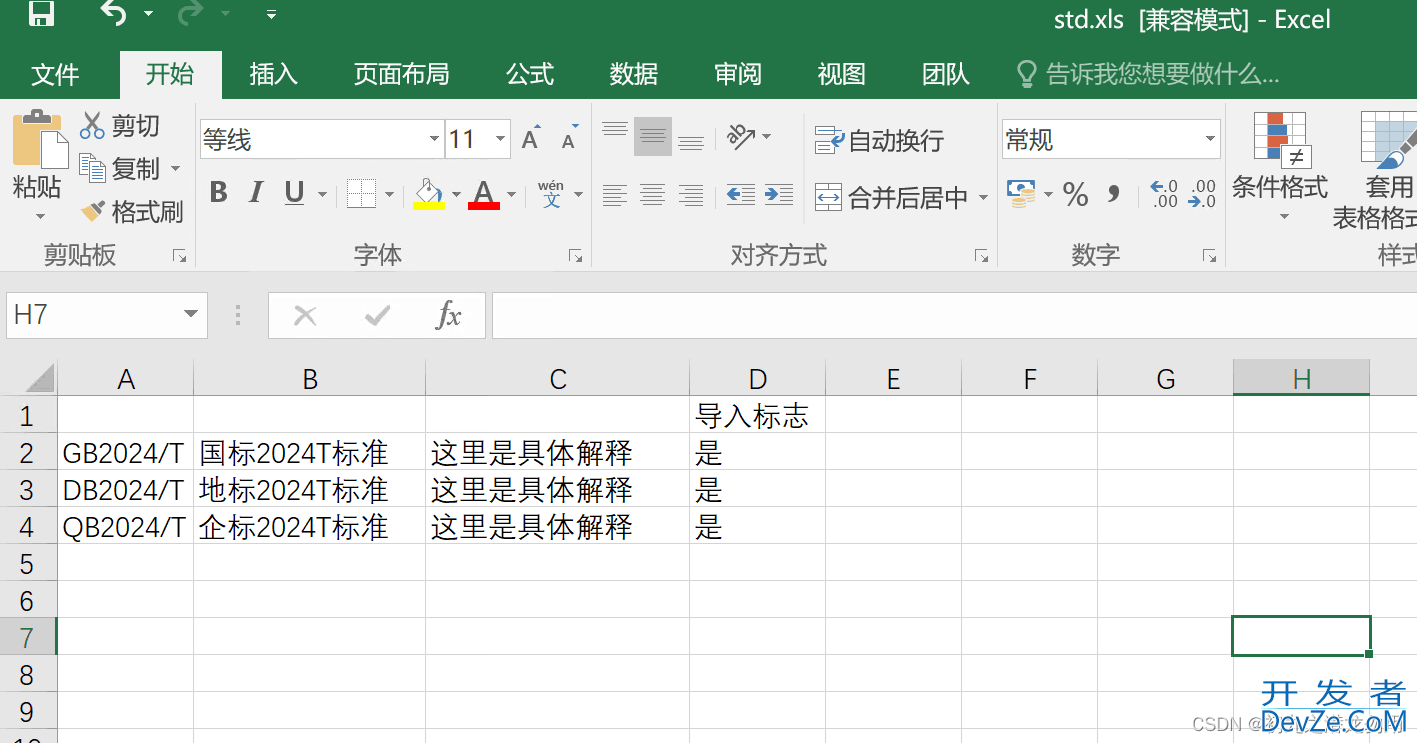Customize the Quick Access Toolbar dropdown
The image size is (1417, 743).
point(271,15)
